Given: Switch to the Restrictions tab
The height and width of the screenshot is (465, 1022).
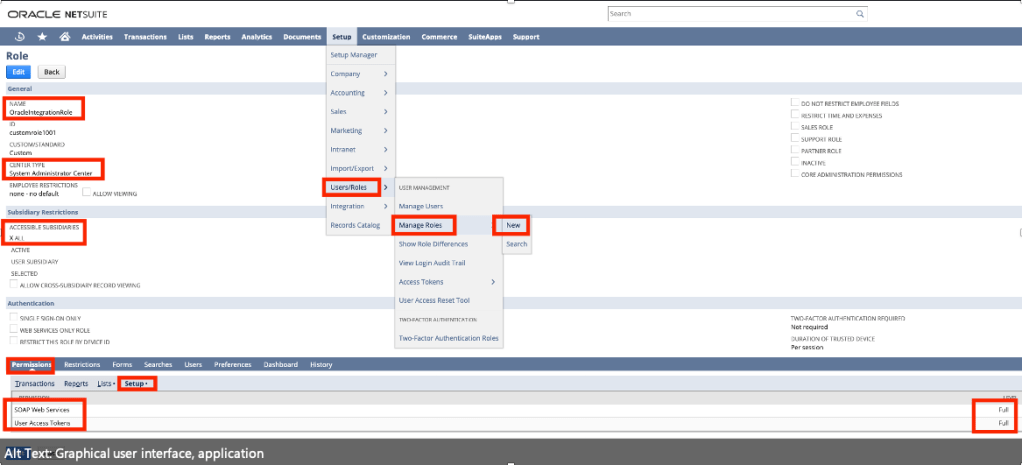Looking at the screenshot, I should 82,364.
